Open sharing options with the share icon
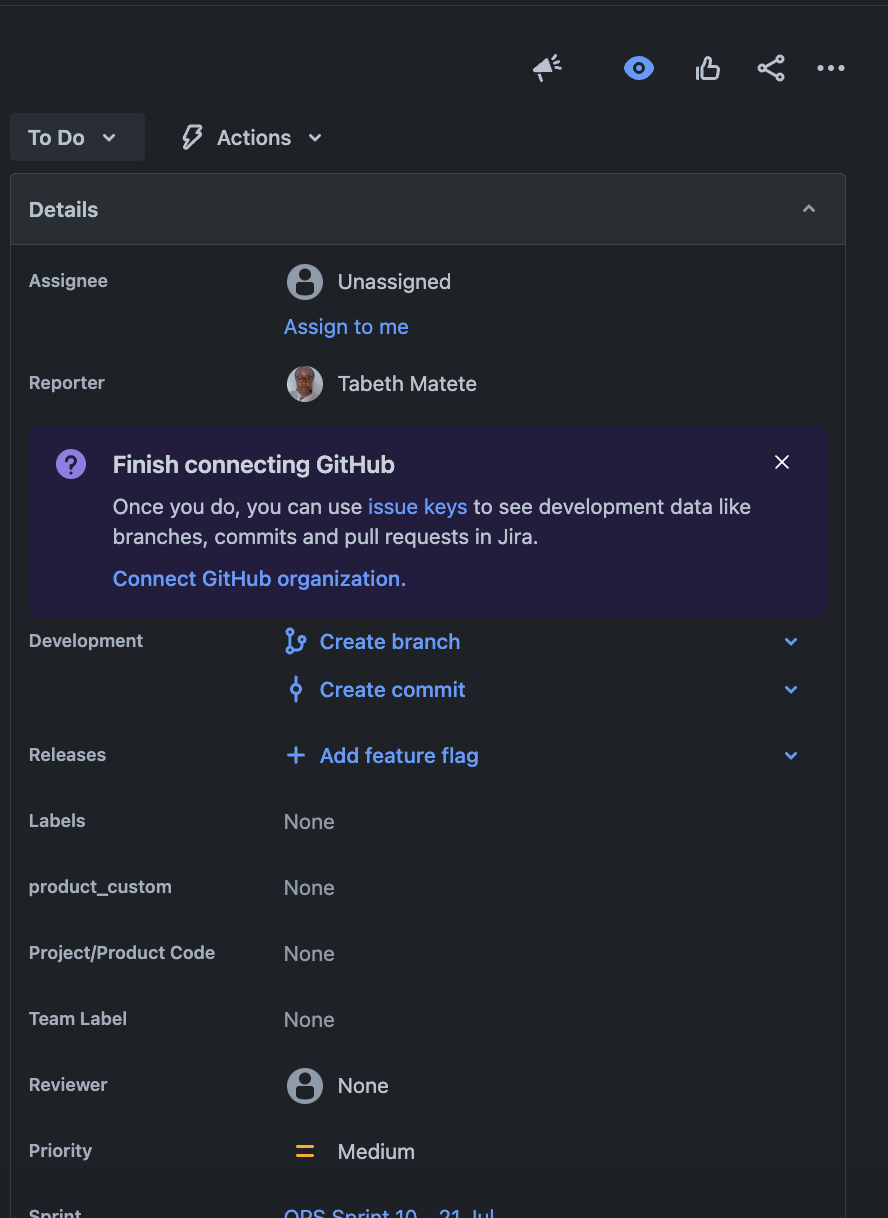This screenshot has width=888, height=1218. pos(771,68)
